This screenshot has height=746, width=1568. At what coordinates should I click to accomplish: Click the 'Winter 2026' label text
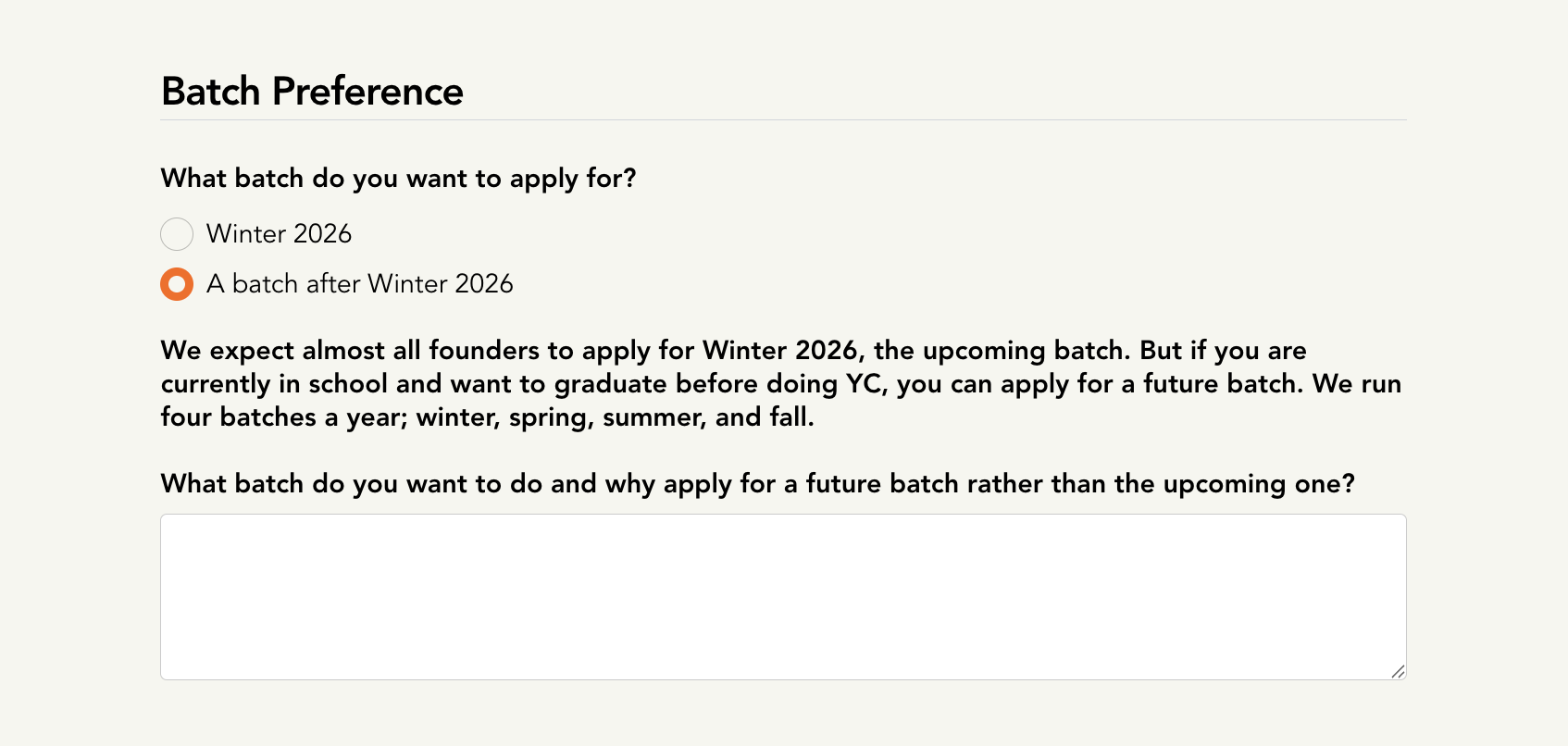[x=279, y=234]
